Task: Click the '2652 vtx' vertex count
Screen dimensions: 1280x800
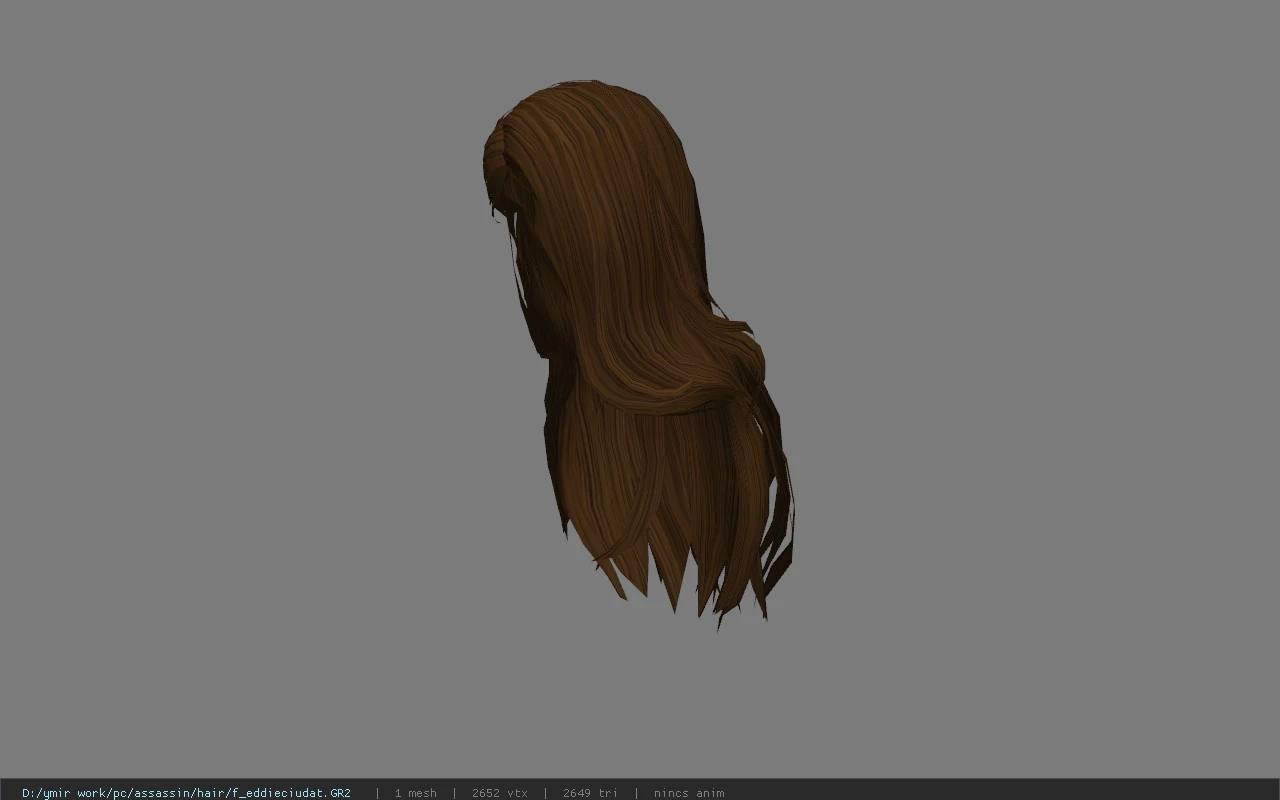Action: tap(499, 793)
